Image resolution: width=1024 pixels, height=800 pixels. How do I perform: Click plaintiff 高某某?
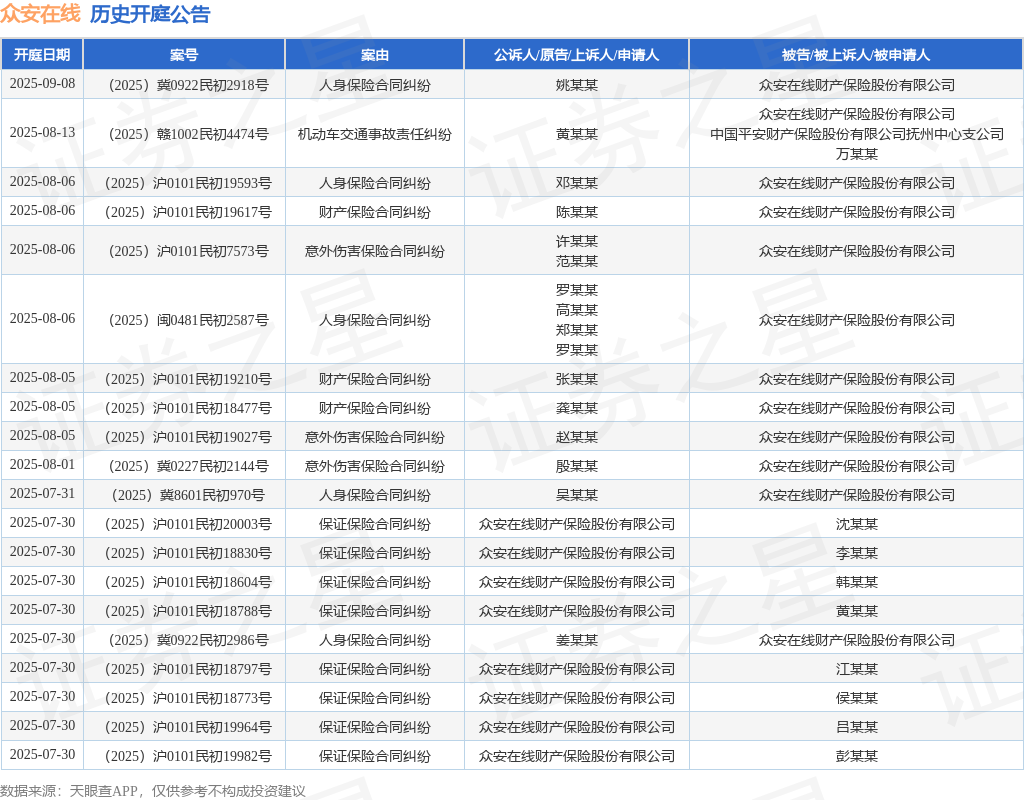coord(577,310)
